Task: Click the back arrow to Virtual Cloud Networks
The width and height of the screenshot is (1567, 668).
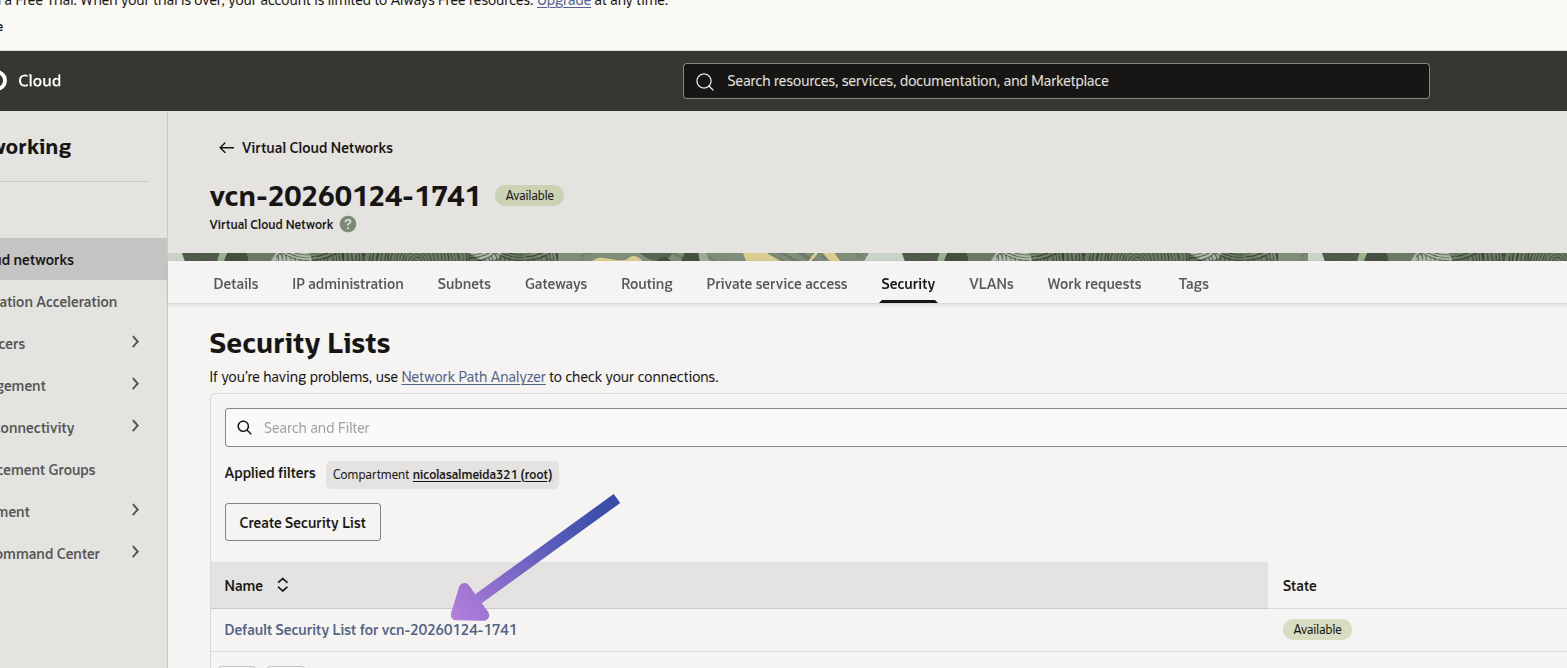Action: 226,148
